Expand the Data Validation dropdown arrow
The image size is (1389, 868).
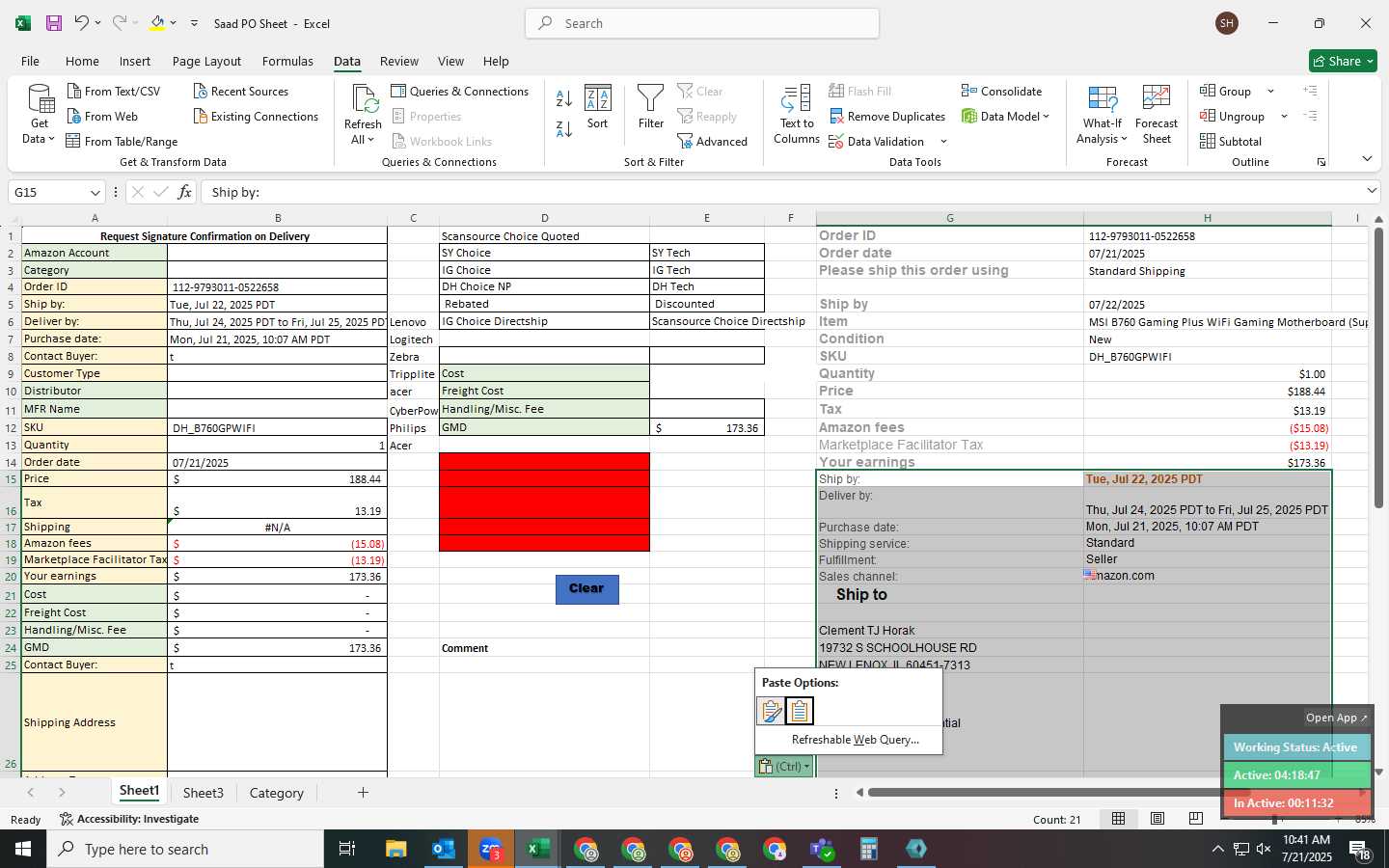click(x=943, y=142)
